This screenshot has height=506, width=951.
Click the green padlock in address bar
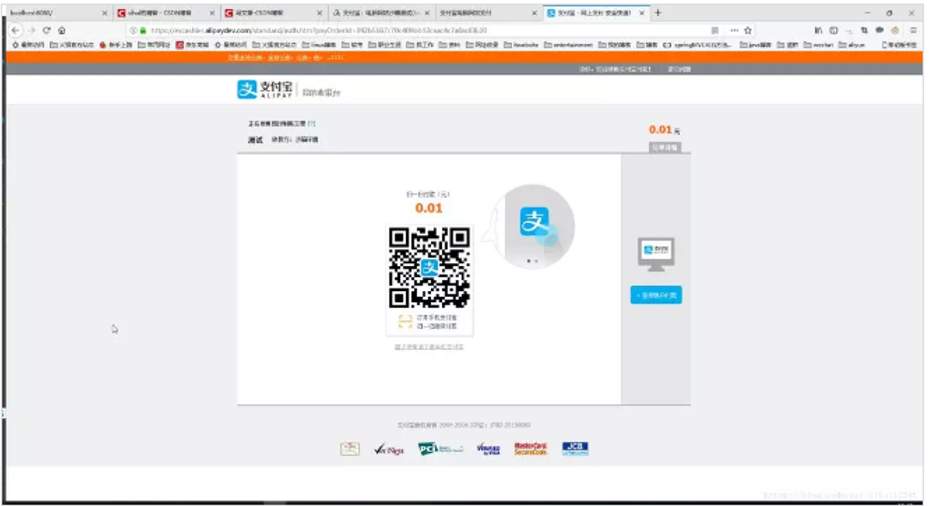[143, 30]
